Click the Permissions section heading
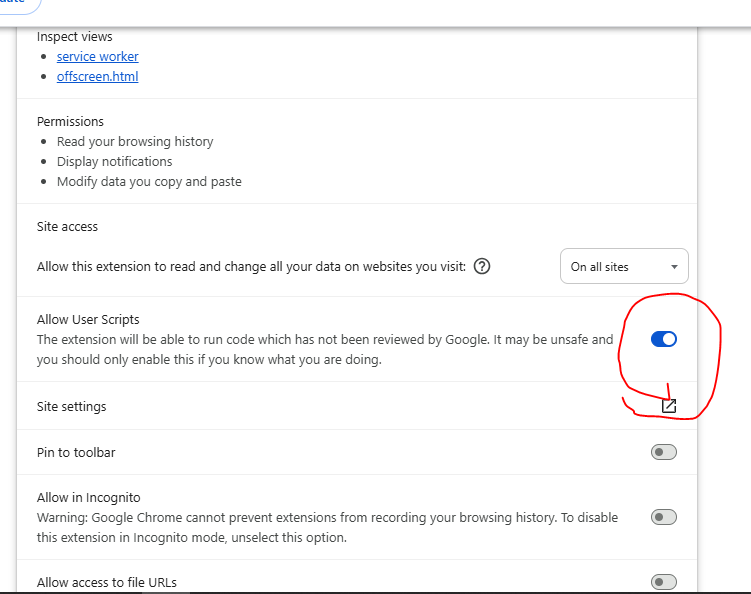The width and height of the screenshot is (751, 594). tap(70, 121)
